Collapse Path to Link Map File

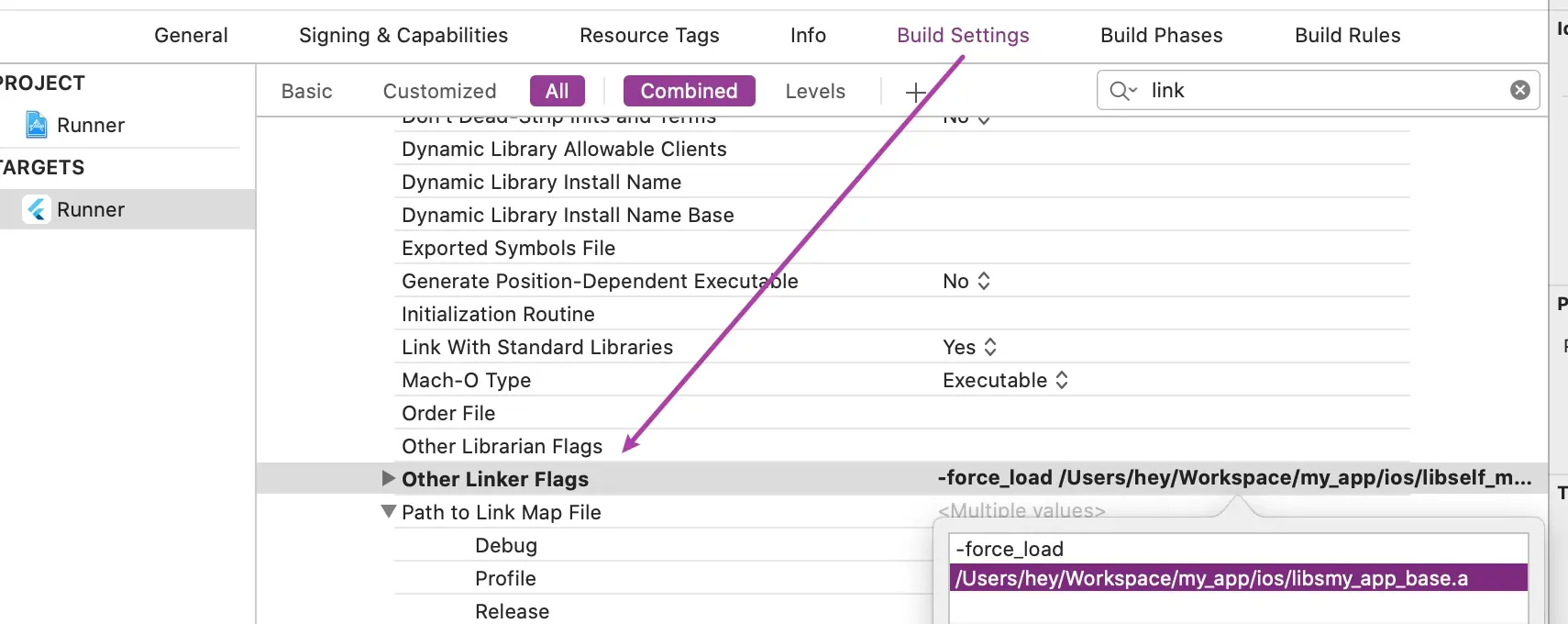click(x=388, y=512)
